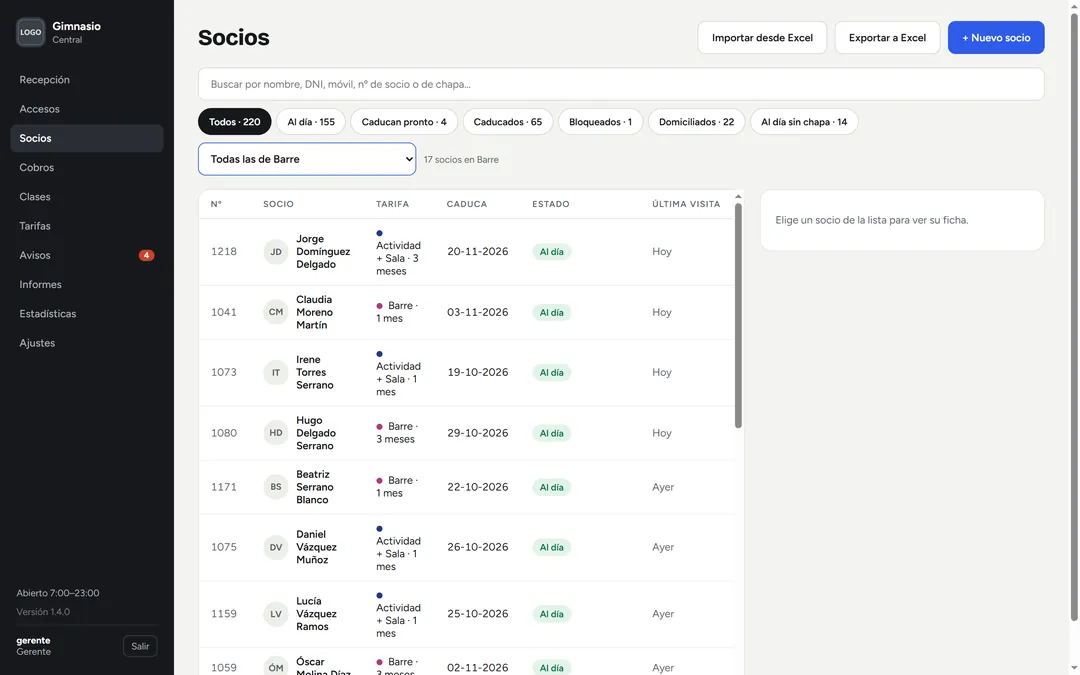Select member Beatriz Serrano Blanco
Image resolution: width=1080 pixels, height=675 pixels.
(x=315, y=487)
